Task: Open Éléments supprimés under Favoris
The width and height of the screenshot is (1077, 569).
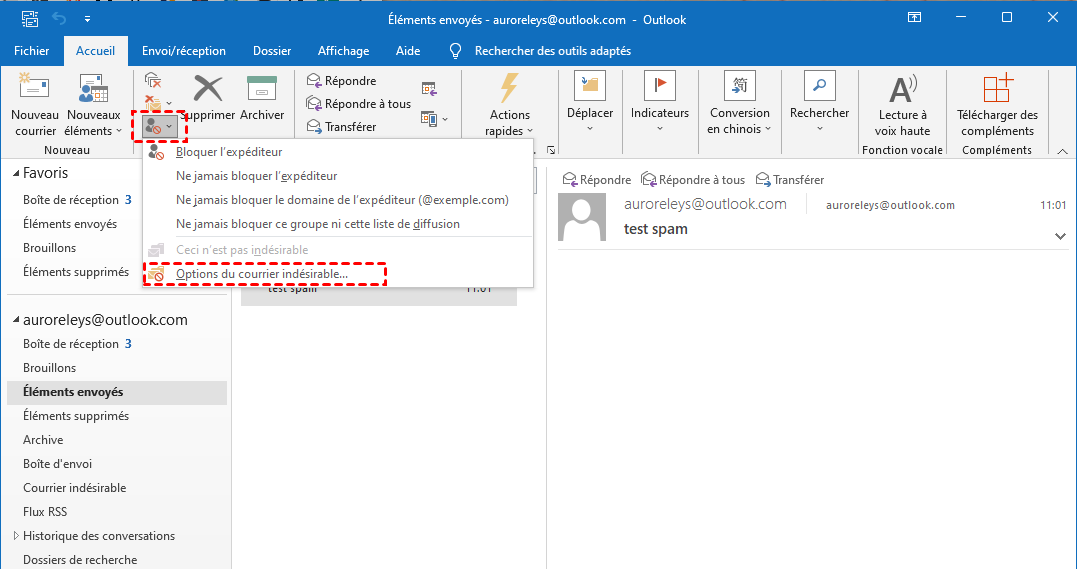Action: click(76, 272)
